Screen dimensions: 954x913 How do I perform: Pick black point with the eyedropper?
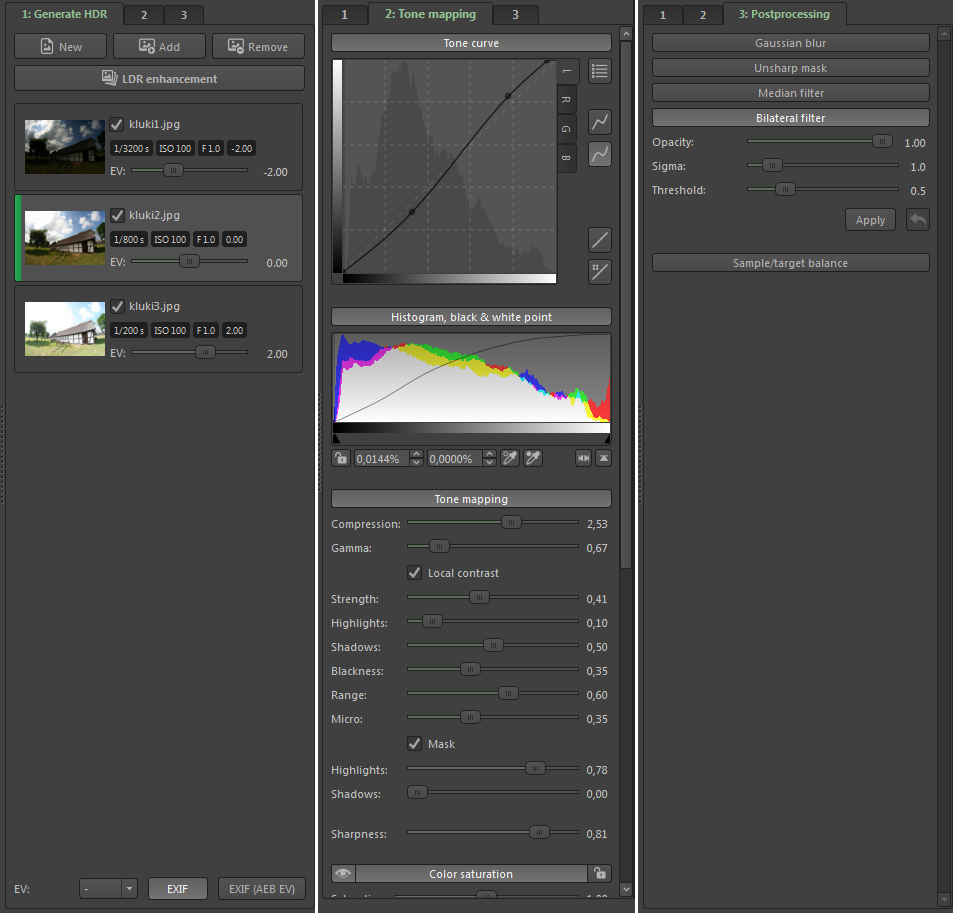coord(510,458)
